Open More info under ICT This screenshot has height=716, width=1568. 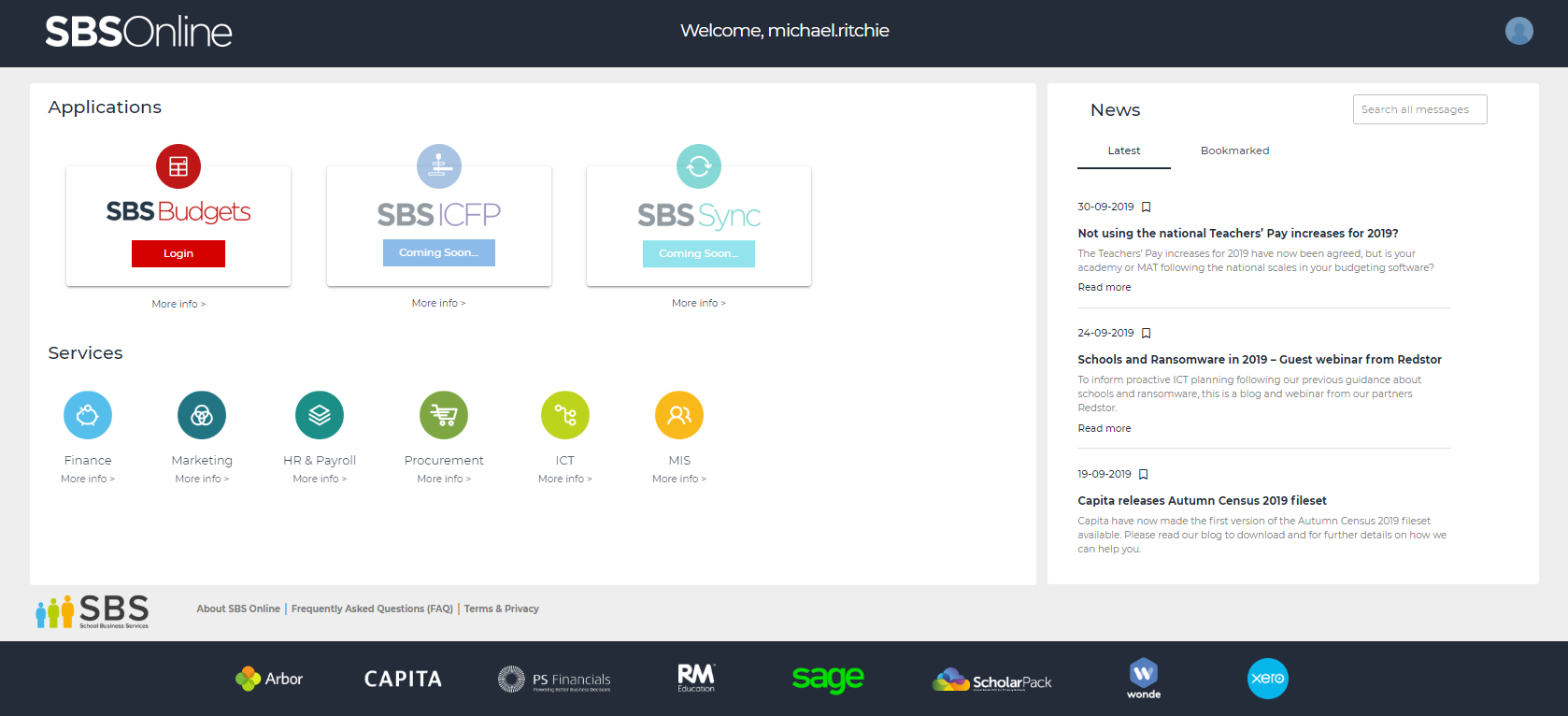pyautogui.click(x=565, y=479)
